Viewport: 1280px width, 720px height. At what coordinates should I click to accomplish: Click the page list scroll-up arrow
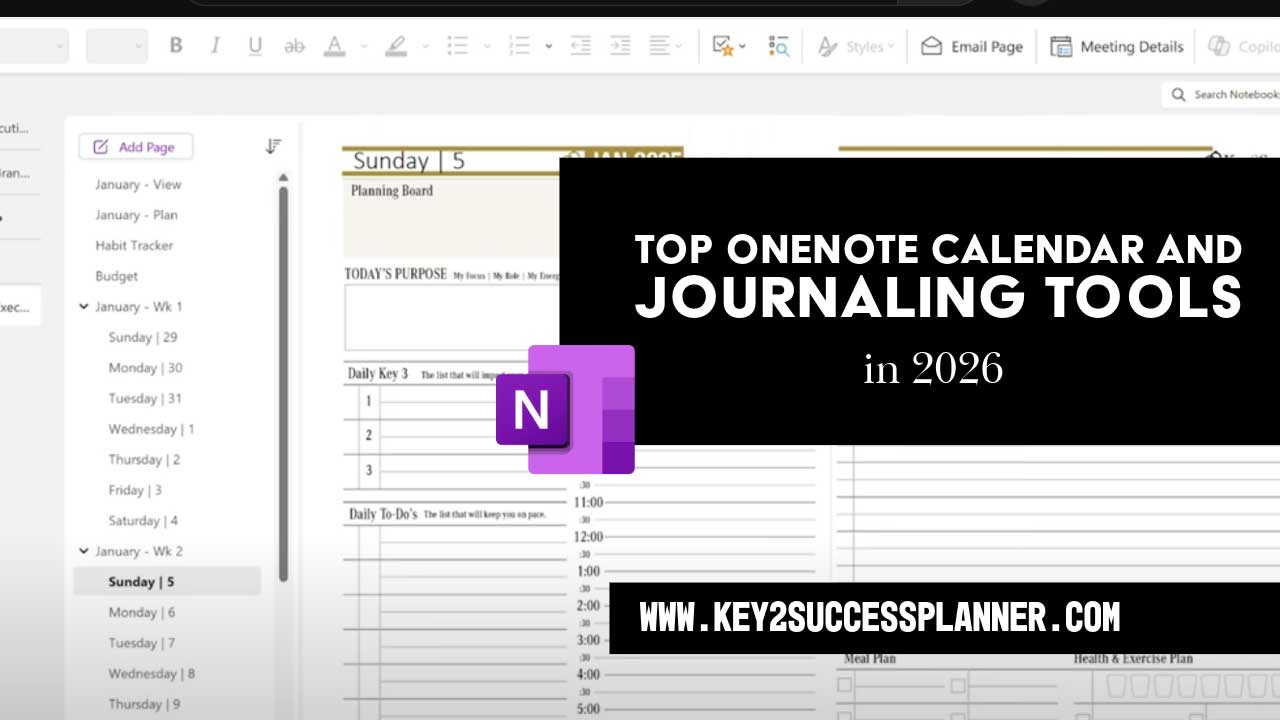coord(283,177)
